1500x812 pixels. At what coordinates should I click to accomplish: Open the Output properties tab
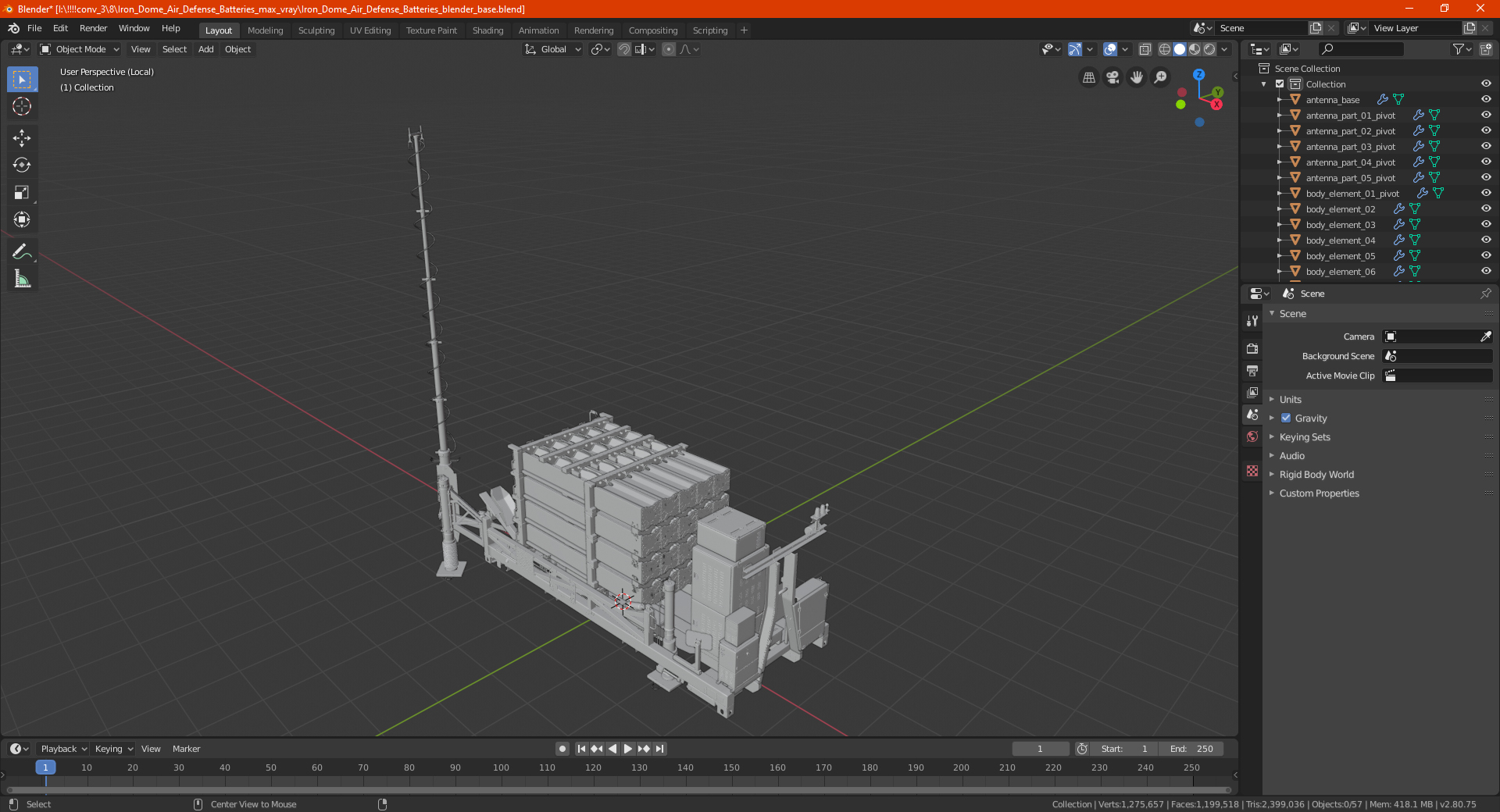(x=1252, y=370)
